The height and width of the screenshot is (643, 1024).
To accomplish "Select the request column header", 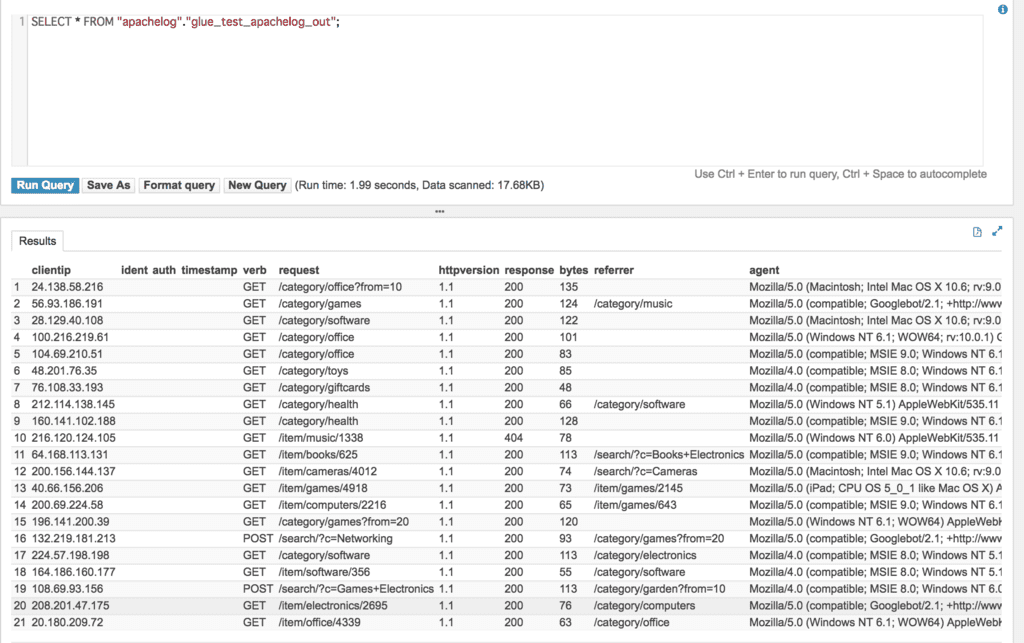I will click(301, 269).
